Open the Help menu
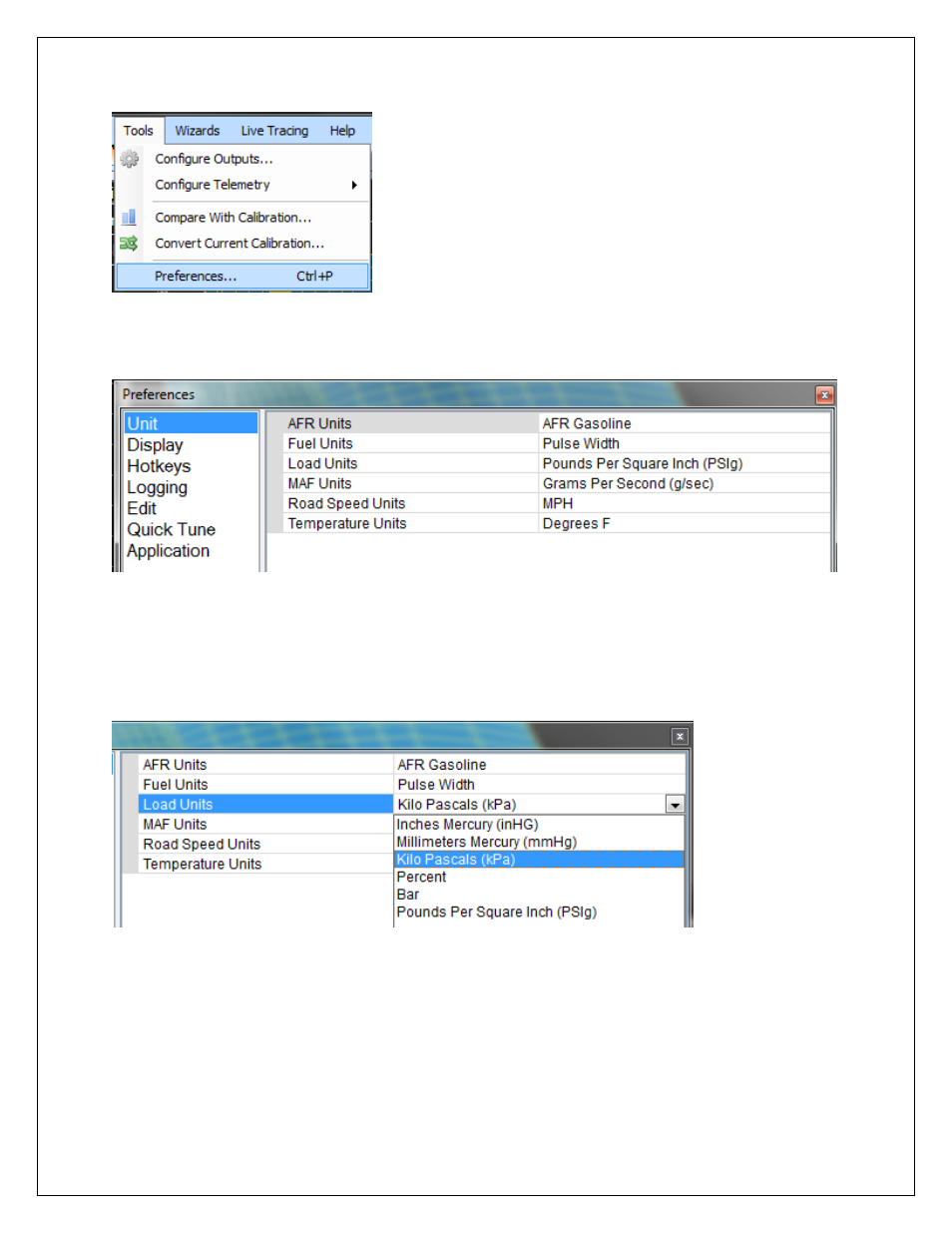This screenshot has height=1233, width=952. (342, 131)
